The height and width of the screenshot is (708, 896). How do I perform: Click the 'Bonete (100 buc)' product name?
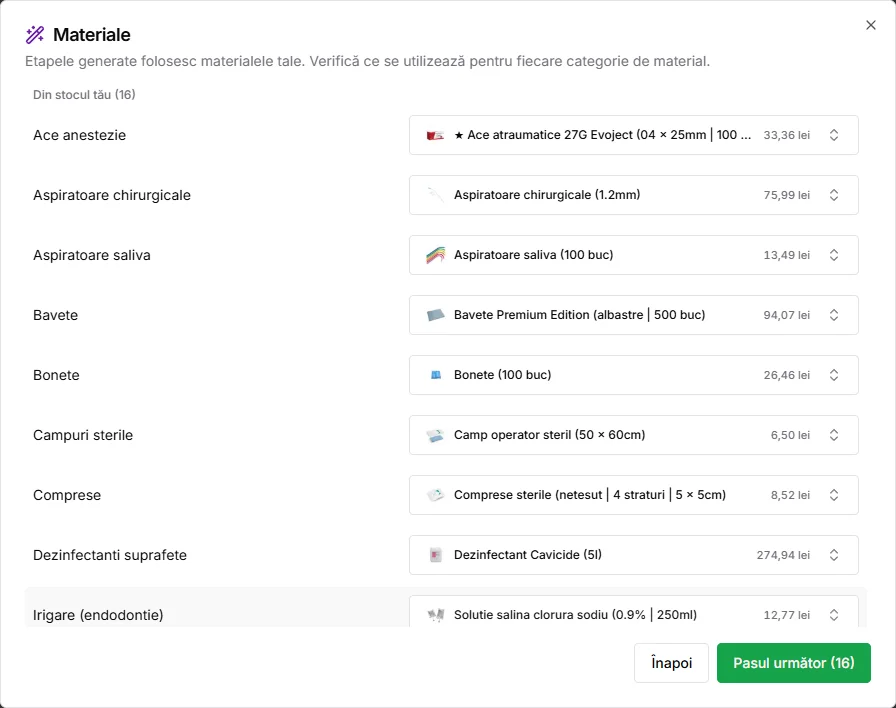[503, 375]
